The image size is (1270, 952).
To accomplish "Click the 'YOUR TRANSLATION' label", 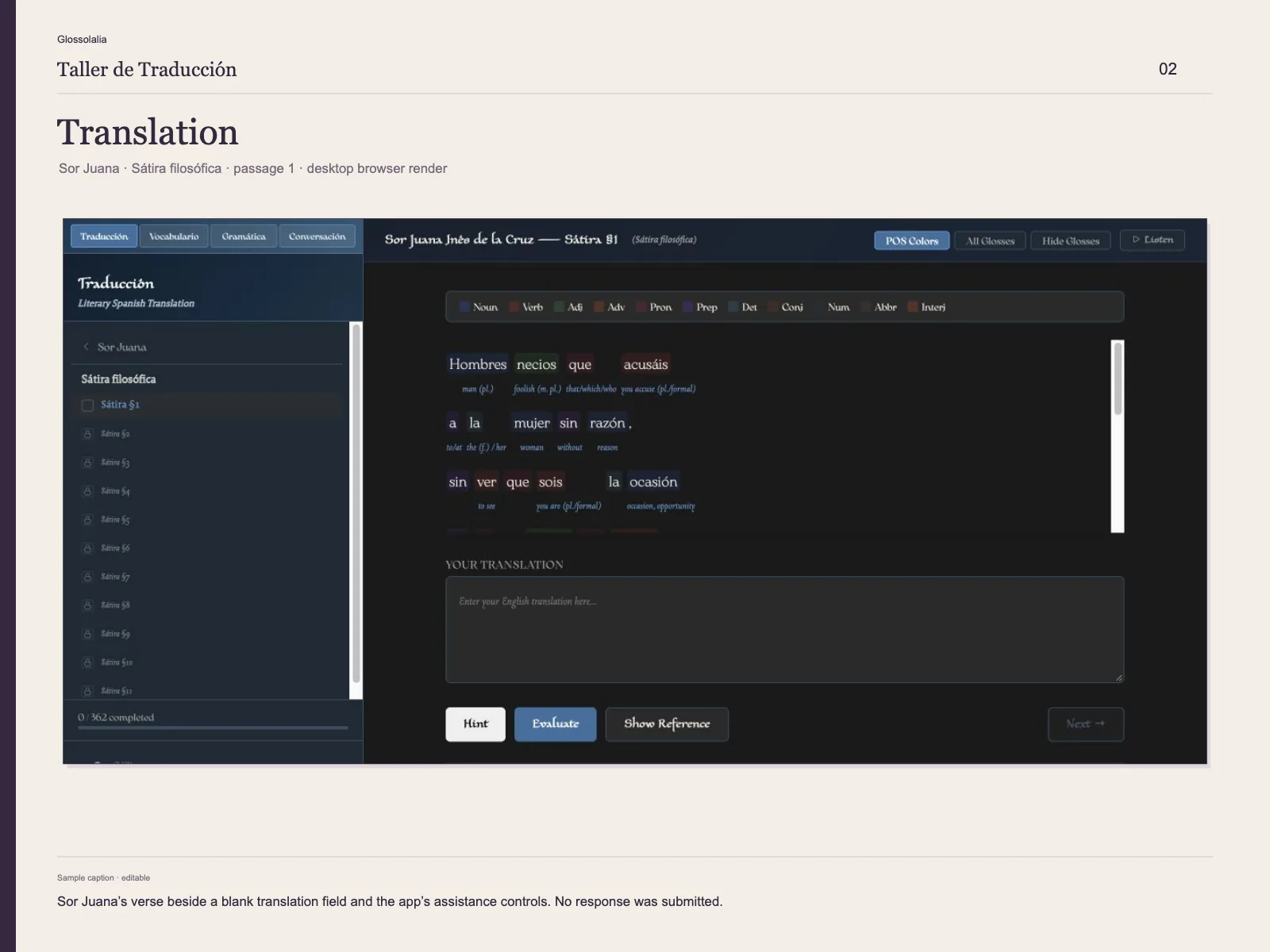I will [504, 565].
